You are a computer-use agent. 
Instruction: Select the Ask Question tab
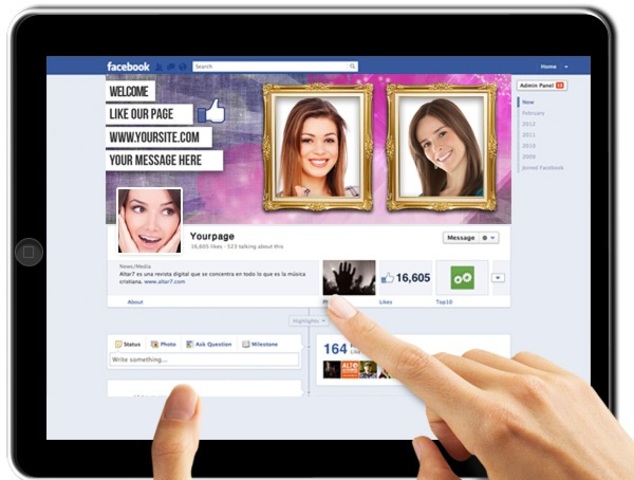209,345
